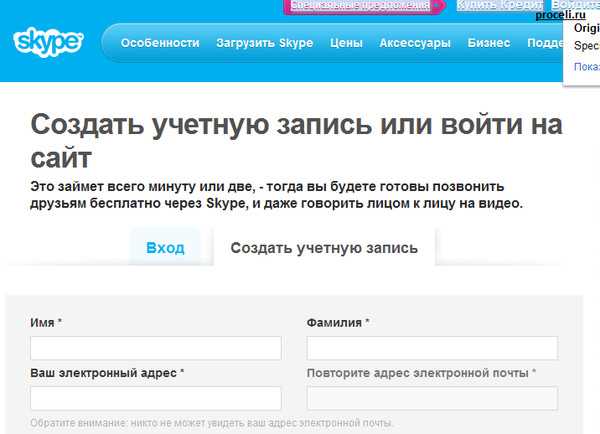This screenshot has width=600, height=434.
Task: Click the Создать учетную запись или войти heading
Action: point(296,140)
